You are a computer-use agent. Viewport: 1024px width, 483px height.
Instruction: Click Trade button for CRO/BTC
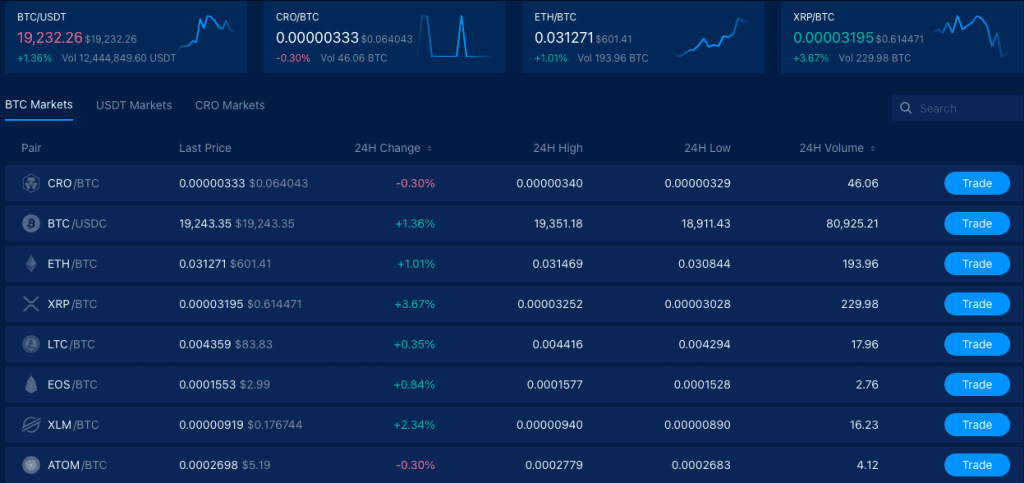[977, 183]
